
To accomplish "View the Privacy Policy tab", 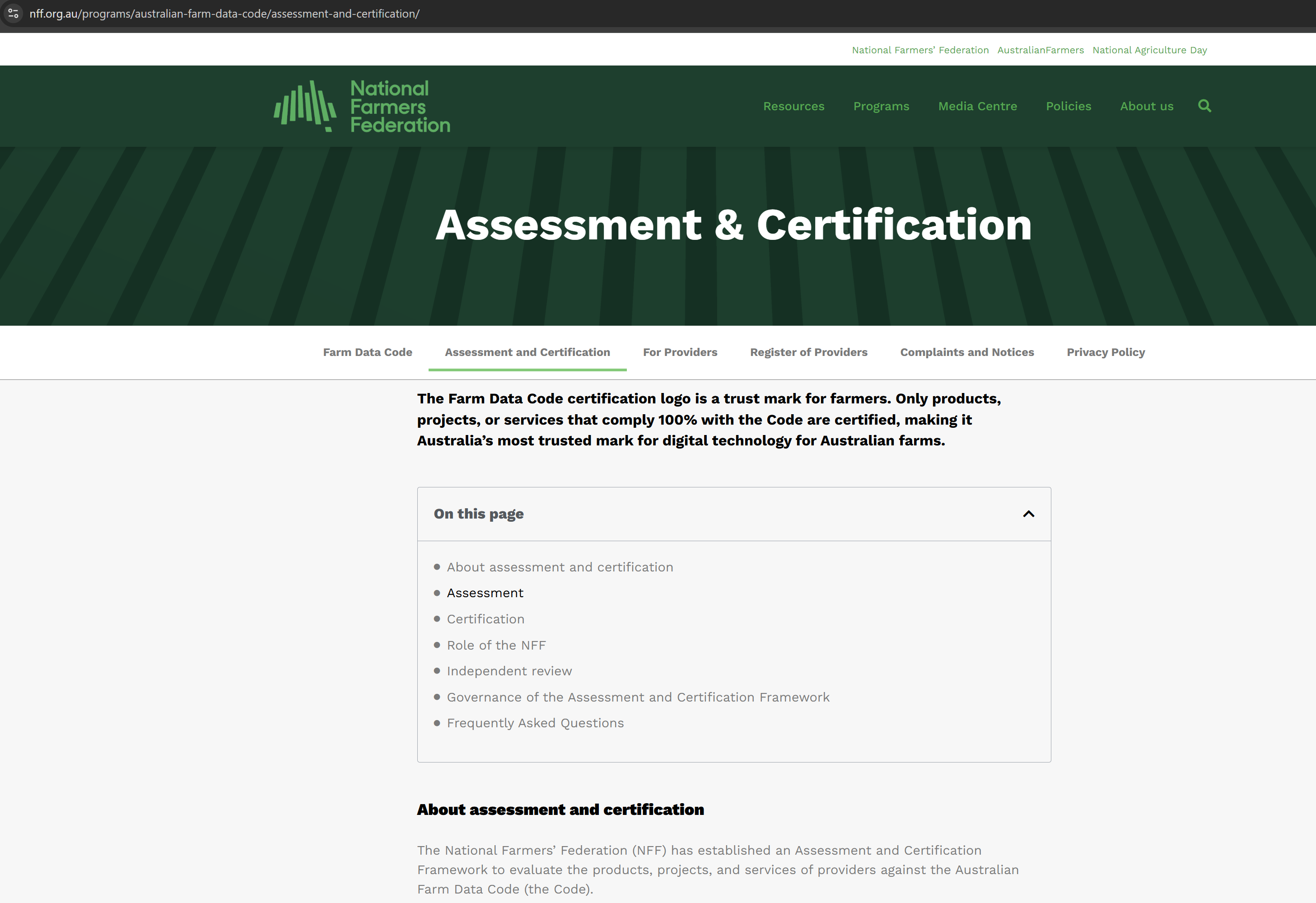I will (1106, 352).
